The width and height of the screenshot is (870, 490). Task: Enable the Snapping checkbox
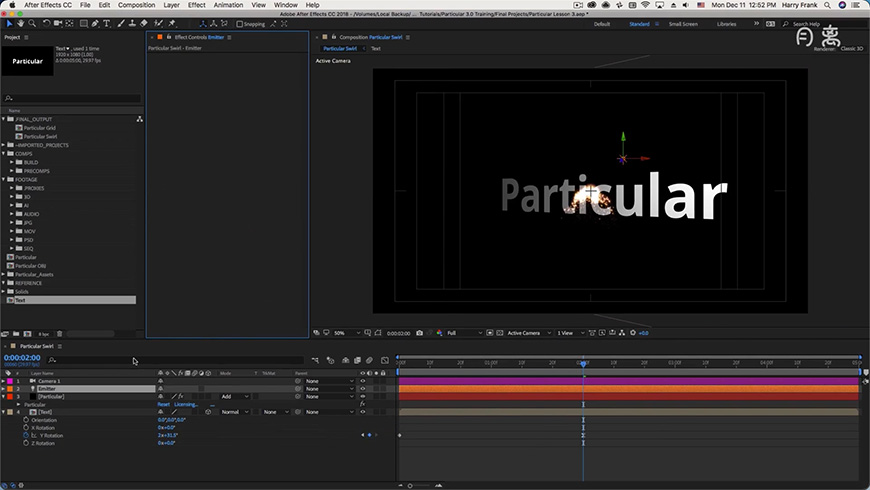click(240, 24)
